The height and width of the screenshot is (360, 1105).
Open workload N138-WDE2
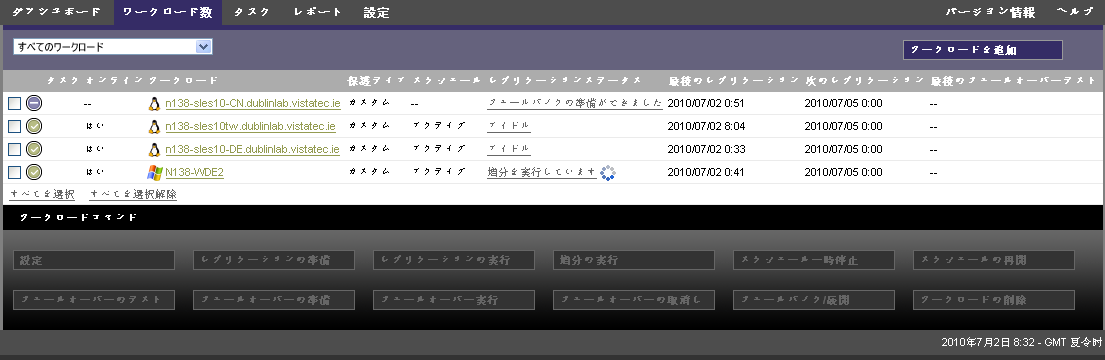coord(195,172)
